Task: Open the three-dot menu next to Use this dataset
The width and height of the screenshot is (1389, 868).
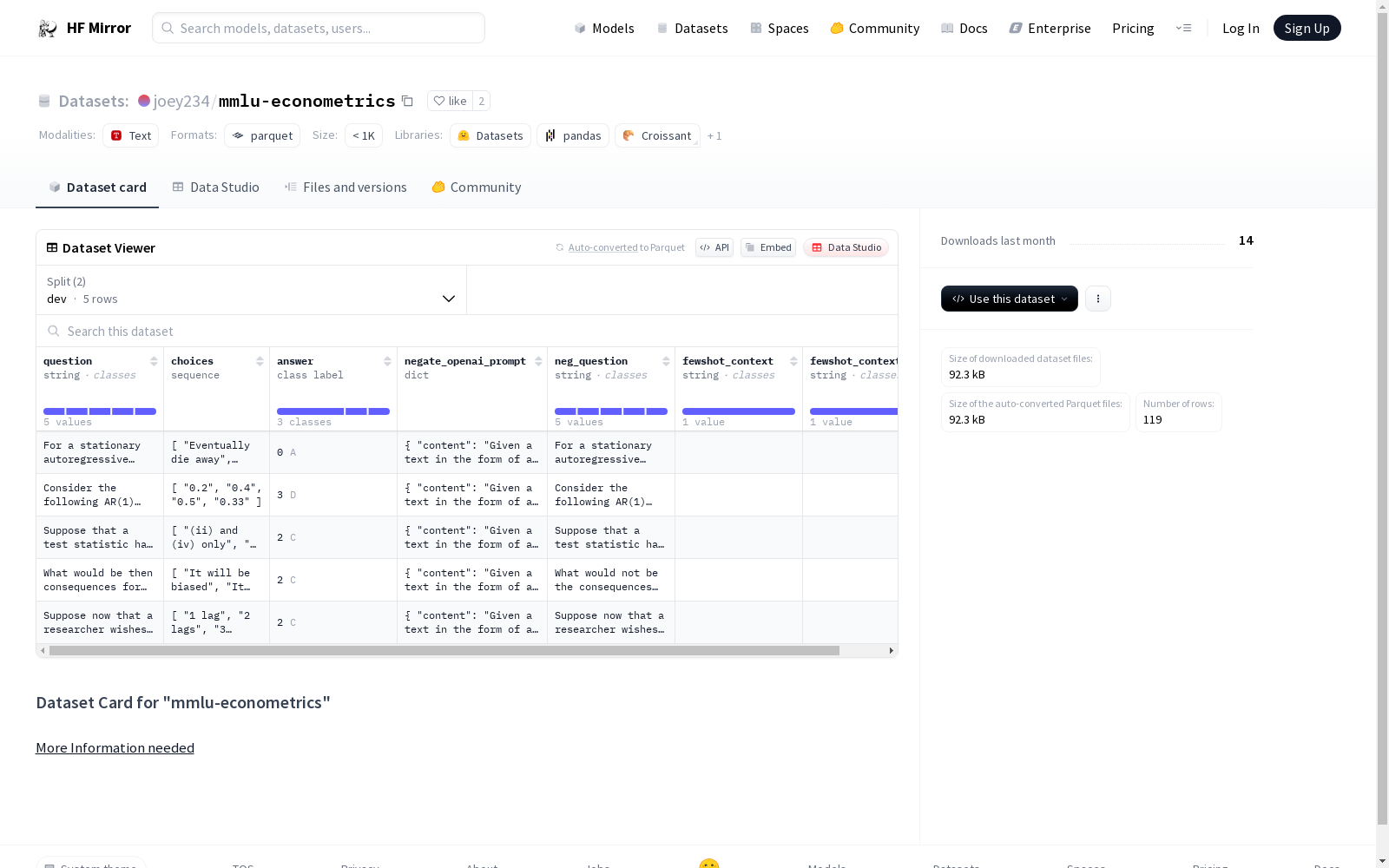Action: click(1098, 299)
